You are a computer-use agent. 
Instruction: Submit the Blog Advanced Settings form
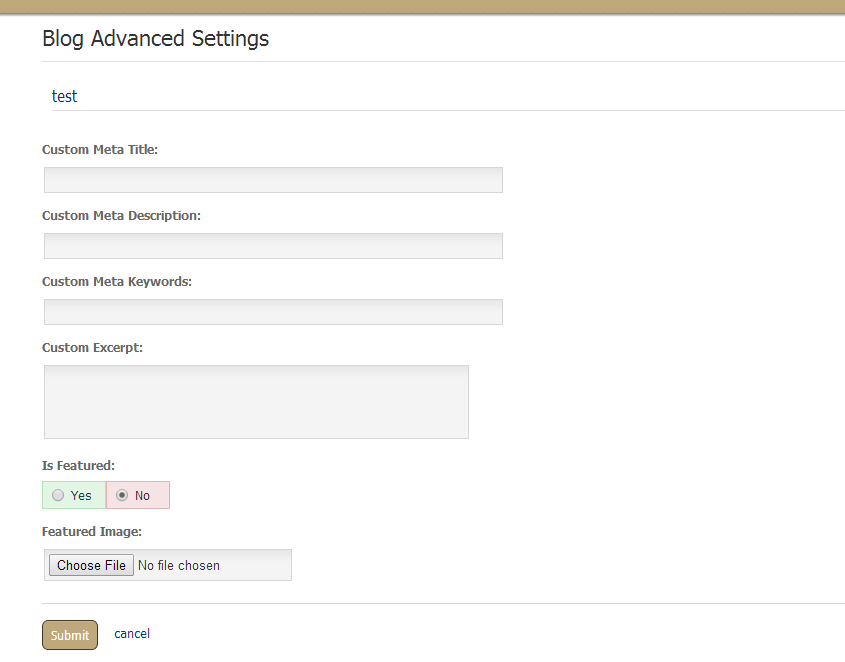tap(70, 635)
